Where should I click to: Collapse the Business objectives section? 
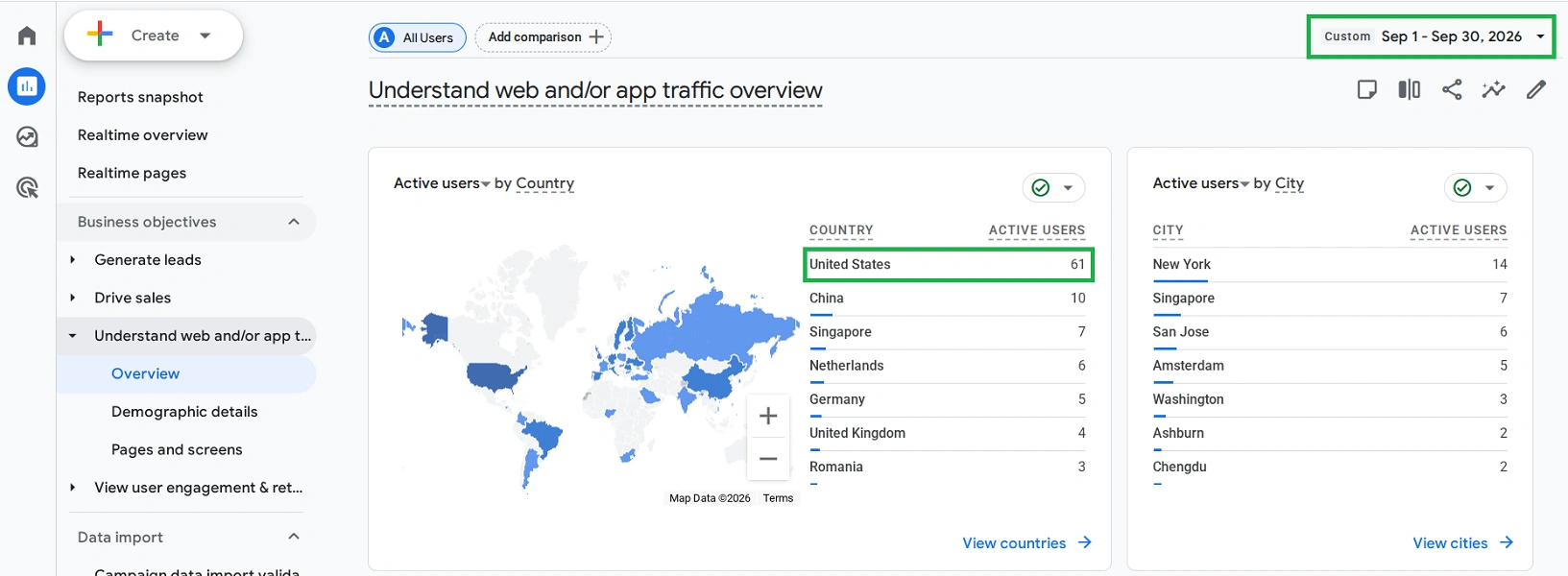(294, 222)
